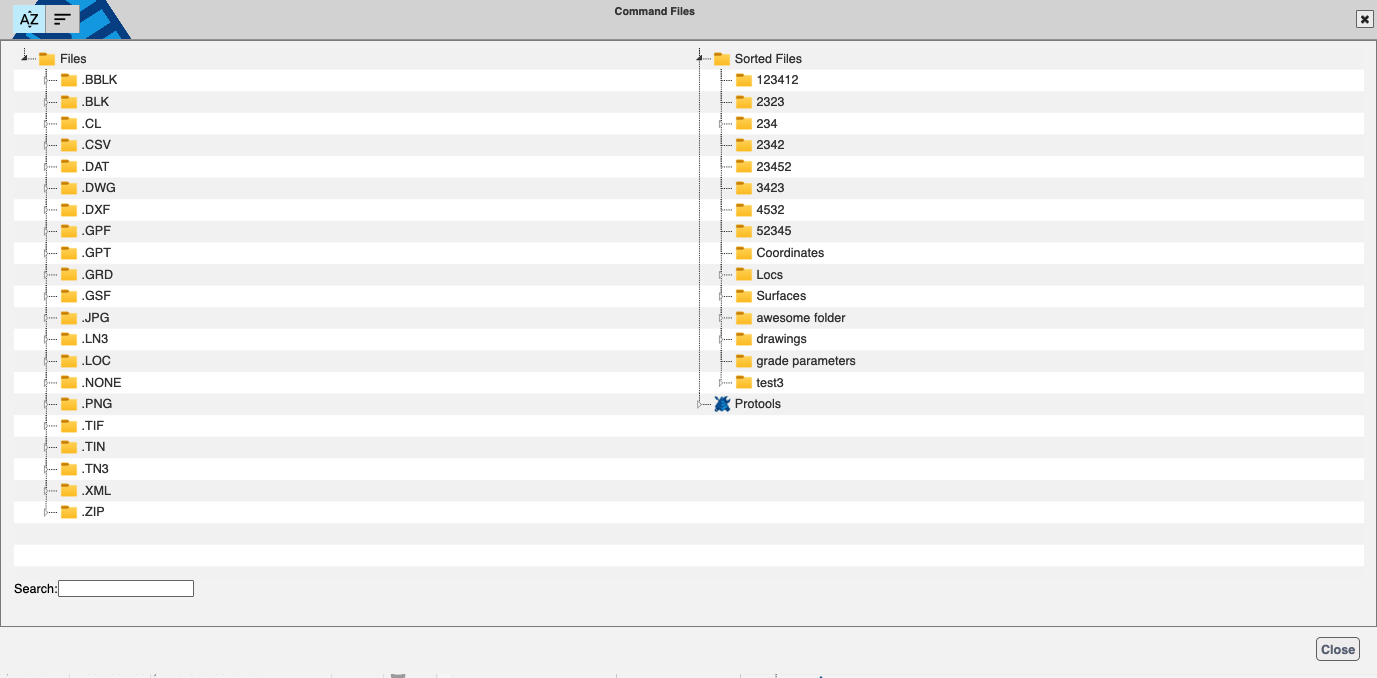The width and height of the screenshot is (1377, 678).
Task: Click the 123412 folder icon
Action: click(744, 80)
